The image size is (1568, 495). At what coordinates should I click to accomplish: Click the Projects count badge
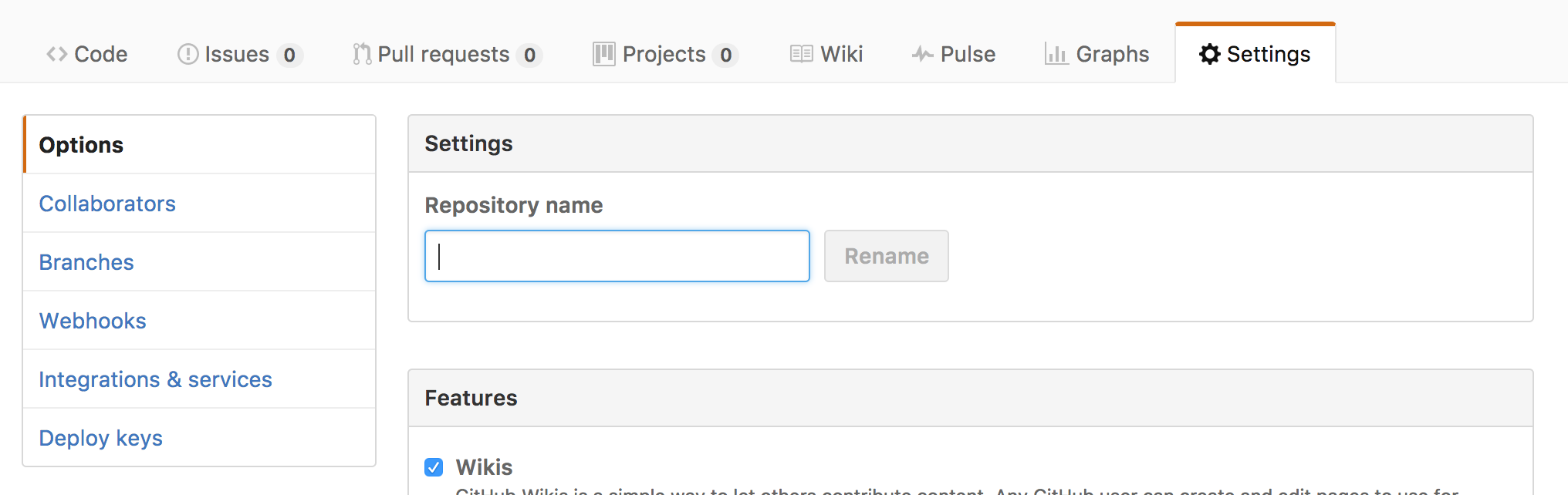pyautogui.click(x=725, y=55)
